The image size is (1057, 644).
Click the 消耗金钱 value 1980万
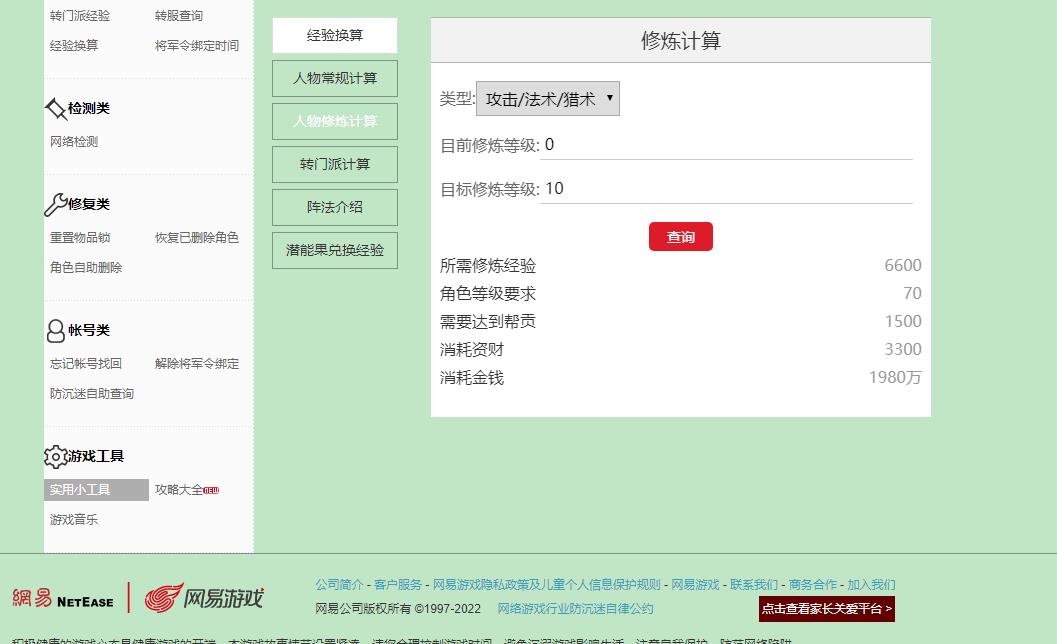point(895,378)
